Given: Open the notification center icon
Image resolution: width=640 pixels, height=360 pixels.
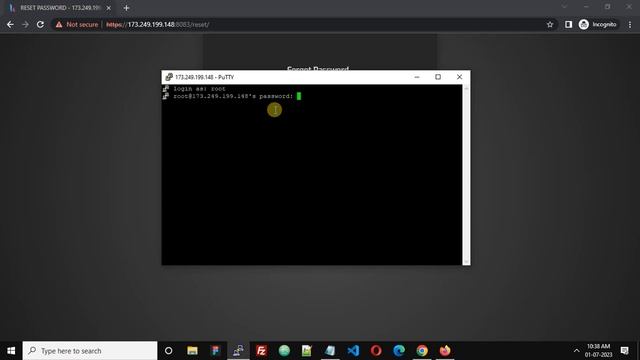Looking at the screenshot, I should coord(624,351).
